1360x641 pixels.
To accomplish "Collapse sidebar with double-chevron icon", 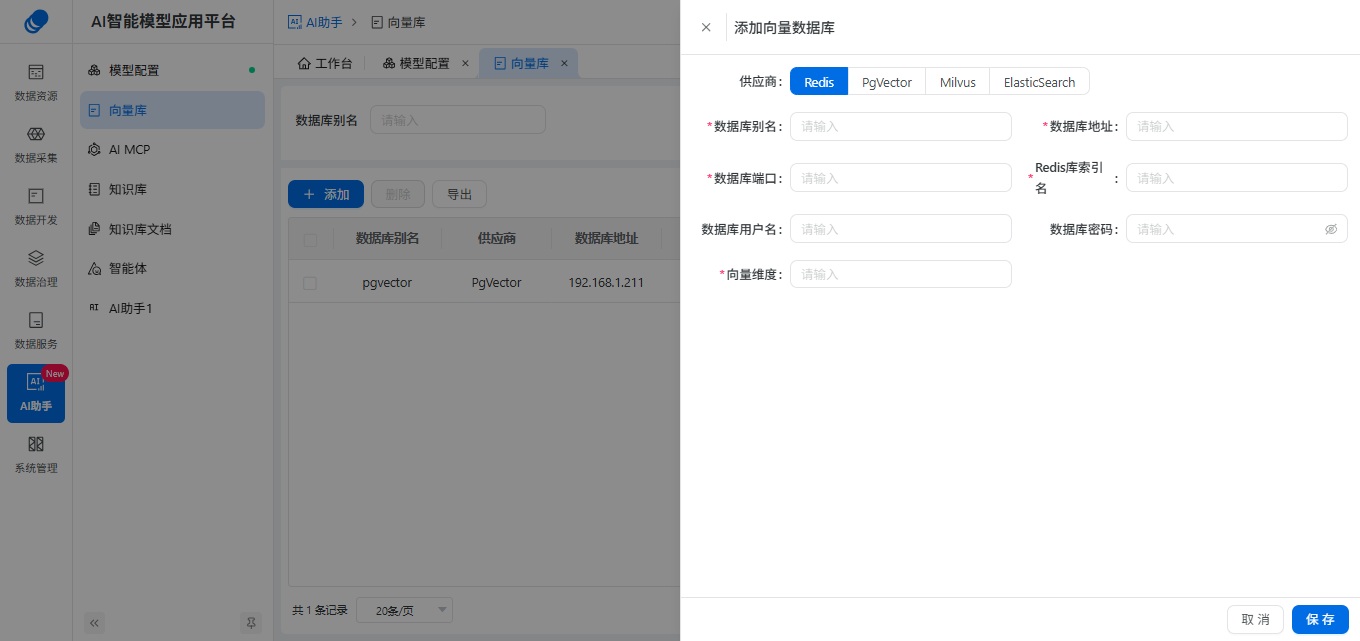I will tap(95, 622).
